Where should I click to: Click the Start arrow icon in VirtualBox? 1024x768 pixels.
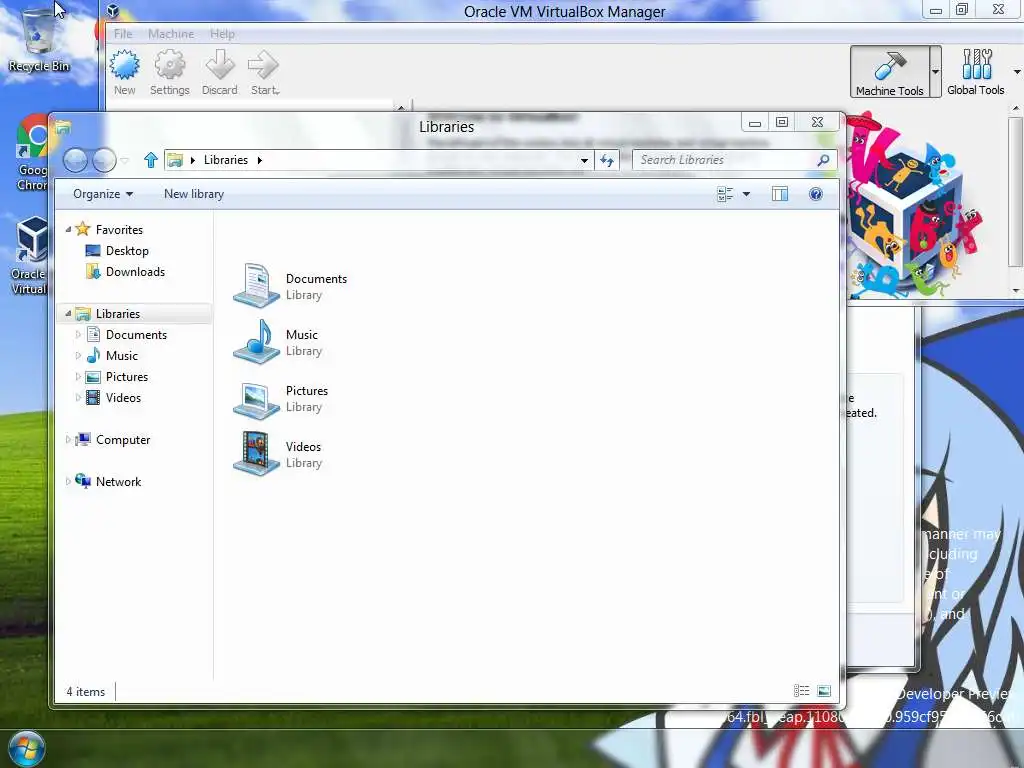coord(263,65)
